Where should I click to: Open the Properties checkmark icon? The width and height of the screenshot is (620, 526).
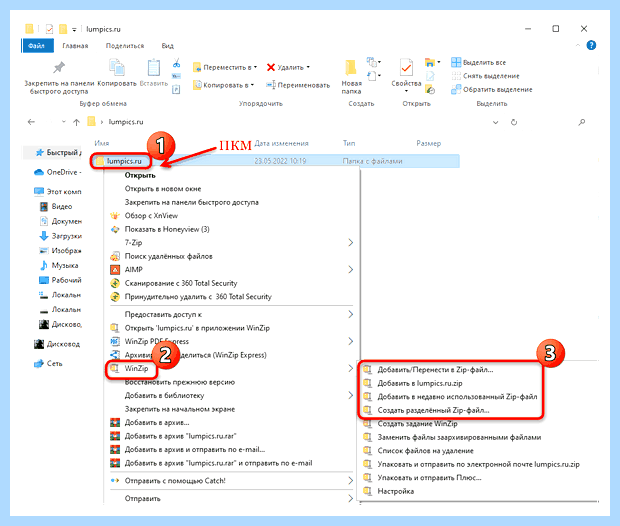point(406,68)
